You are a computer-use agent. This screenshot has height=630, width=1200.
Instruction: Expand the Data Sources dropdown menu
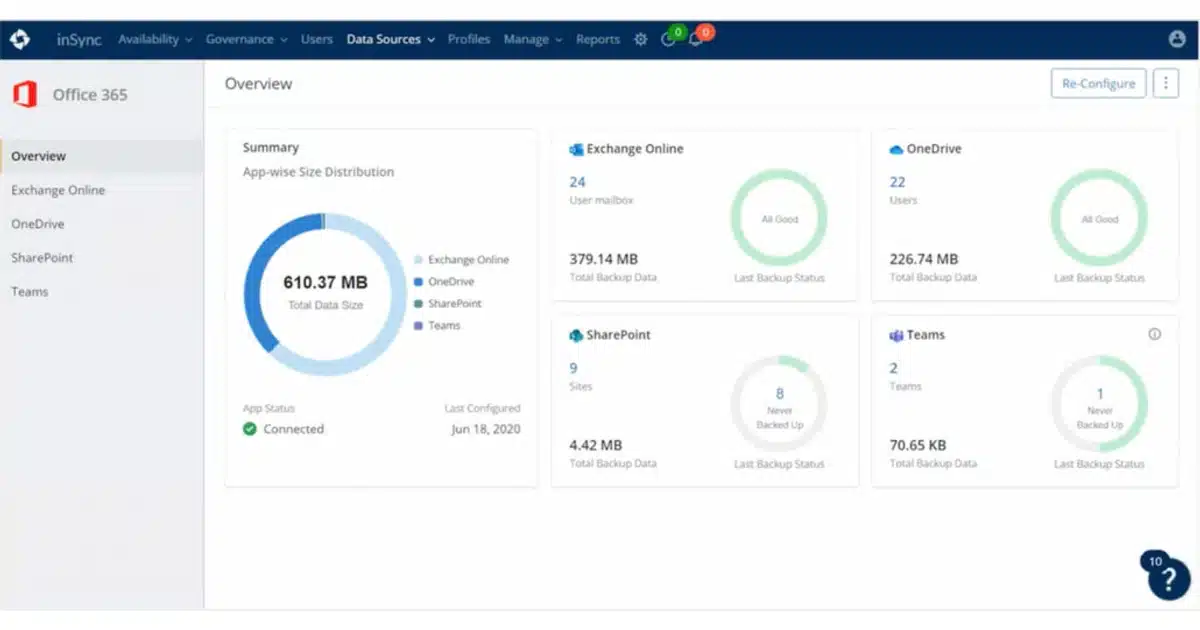click(391, 40)
